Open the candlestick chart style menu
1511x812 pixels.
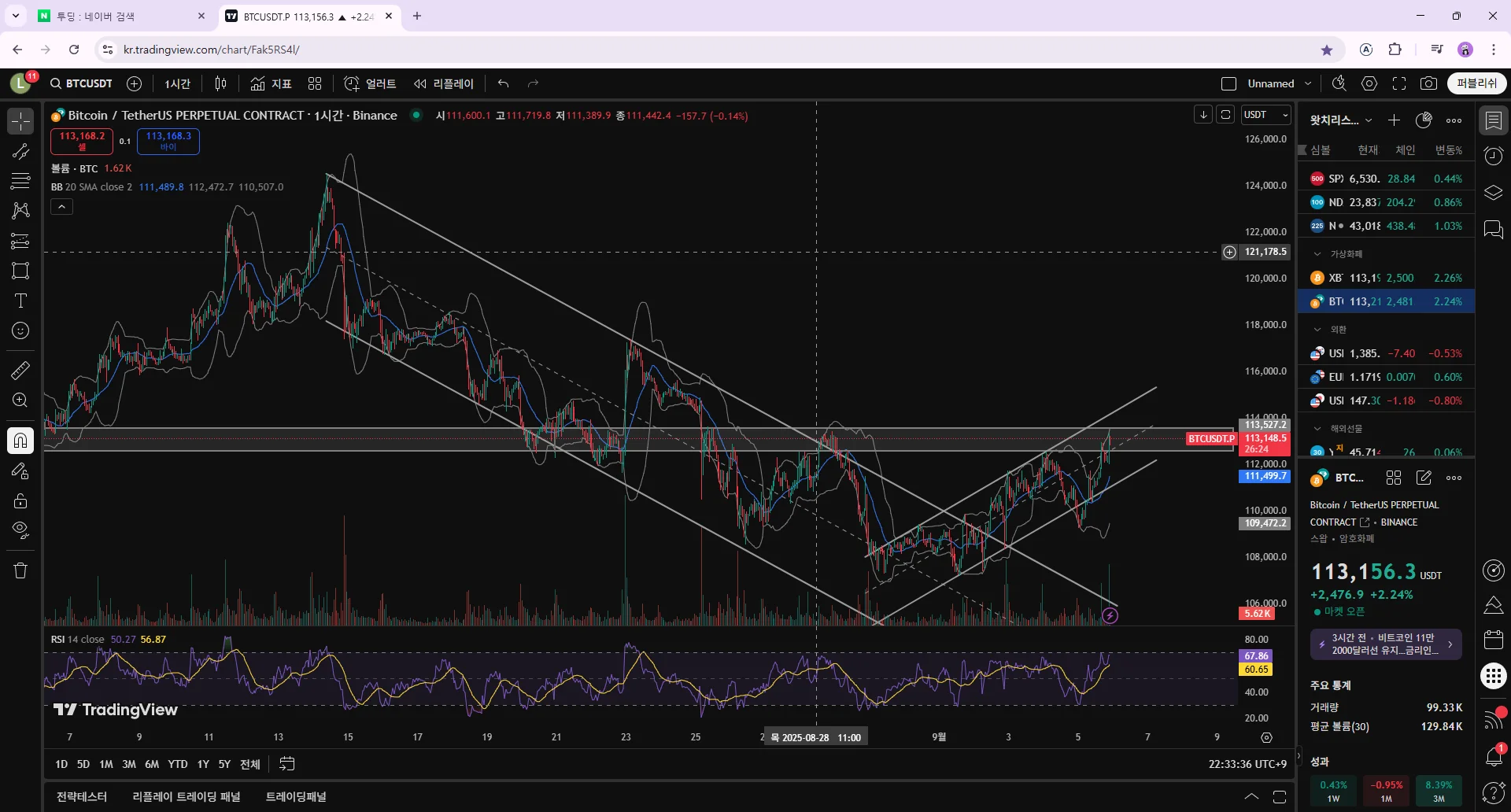click(221, 83)
